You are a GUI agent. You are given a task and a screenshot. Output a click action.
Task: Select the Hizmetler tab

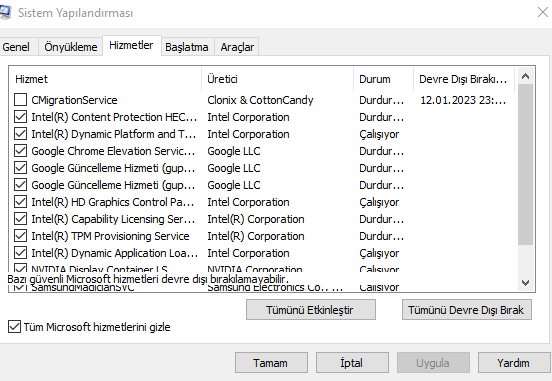(x=131, y=45)
